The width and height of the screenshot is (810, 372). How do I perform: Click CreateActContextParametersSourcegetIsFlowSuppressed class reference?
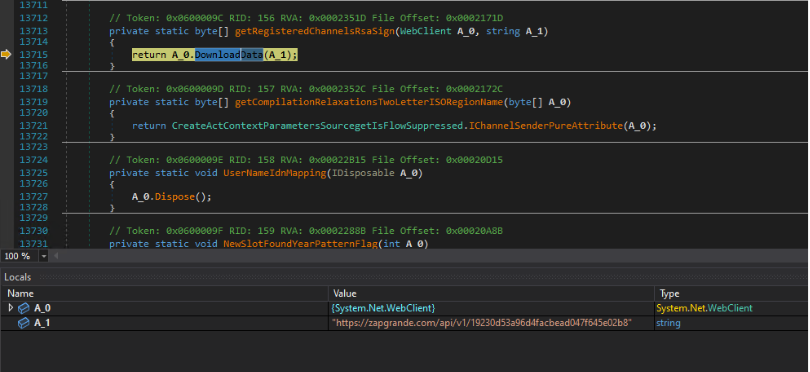317,126
